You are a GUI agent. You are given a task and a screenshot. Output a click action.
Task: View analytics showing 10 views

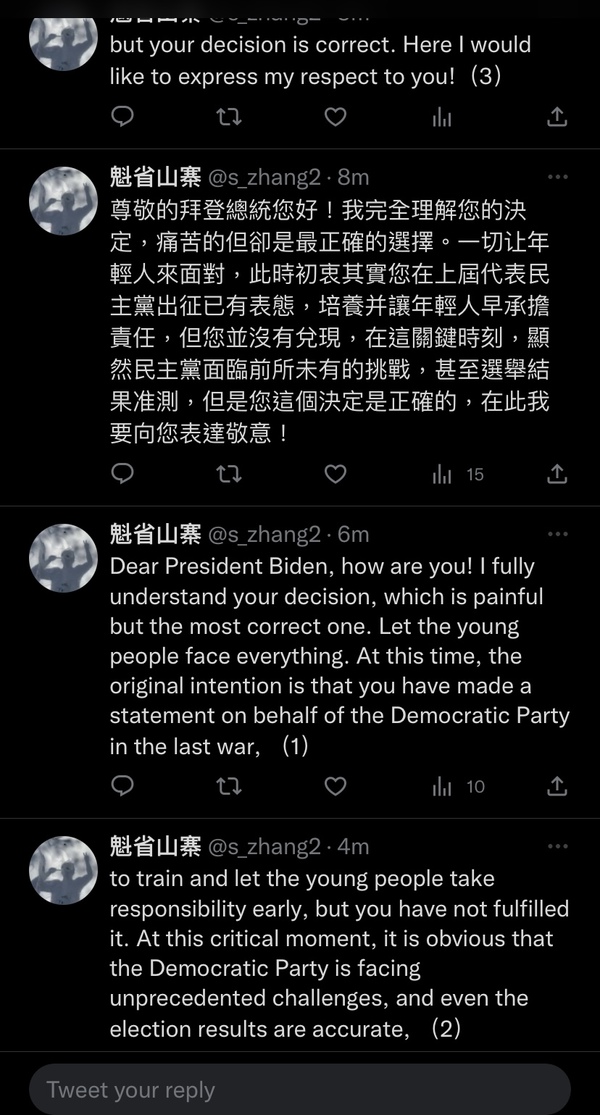(457, 786)
